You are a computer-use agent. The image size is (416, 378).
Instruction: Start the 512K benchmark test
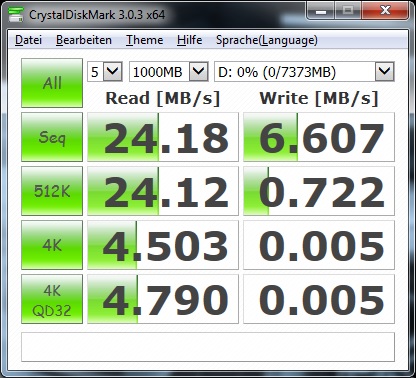[52, 191]
